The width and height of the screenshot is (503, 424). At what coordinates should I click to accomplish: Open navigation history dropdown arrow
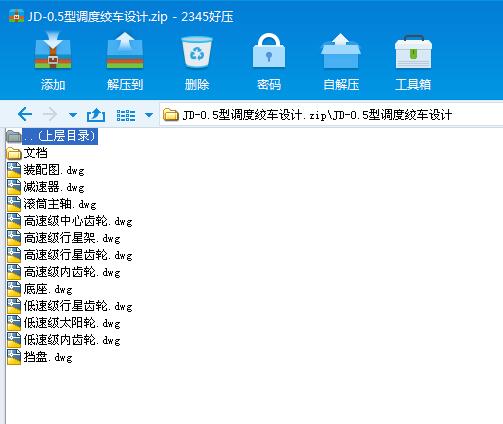pos(73,115)
